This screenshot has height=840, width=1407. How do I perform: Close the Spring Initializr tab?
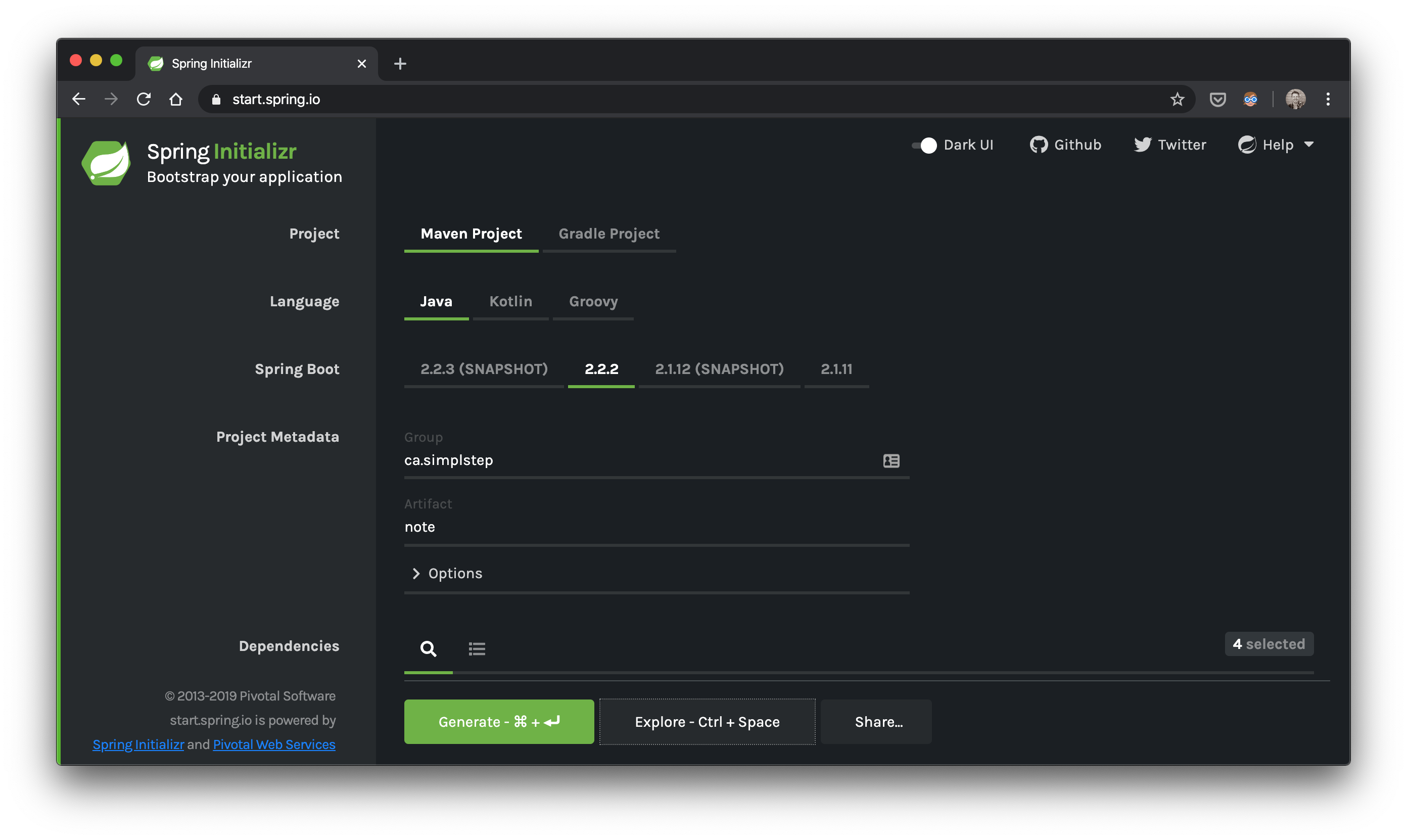tap(362, 63)
